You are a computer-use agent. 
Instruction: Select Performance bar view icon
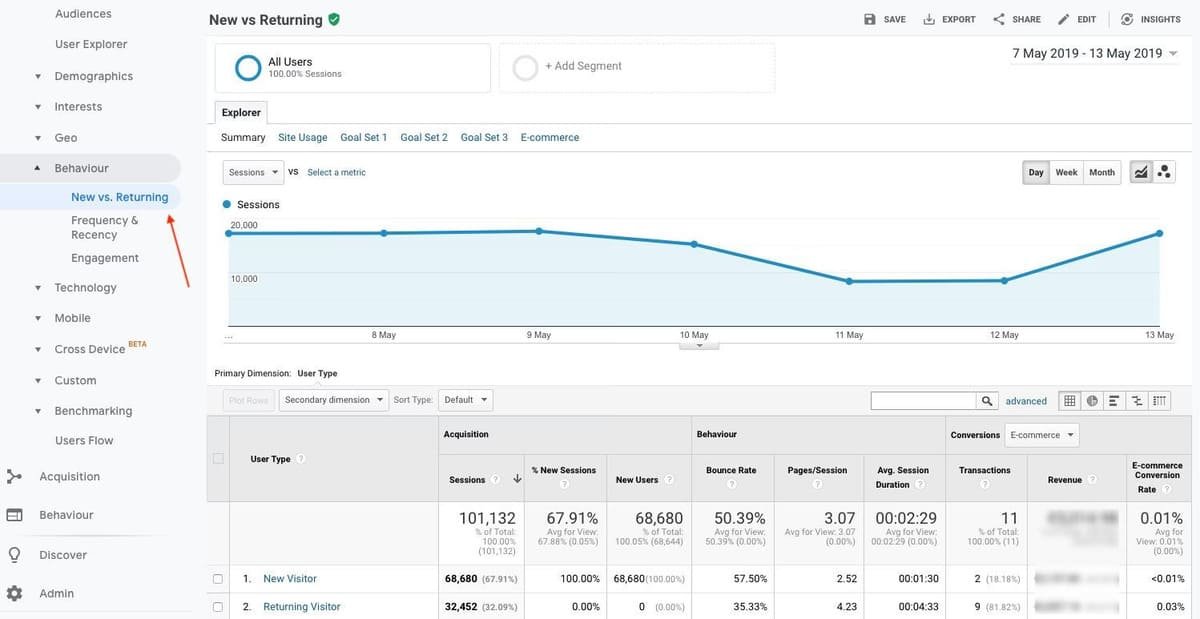coord(1114,401)
